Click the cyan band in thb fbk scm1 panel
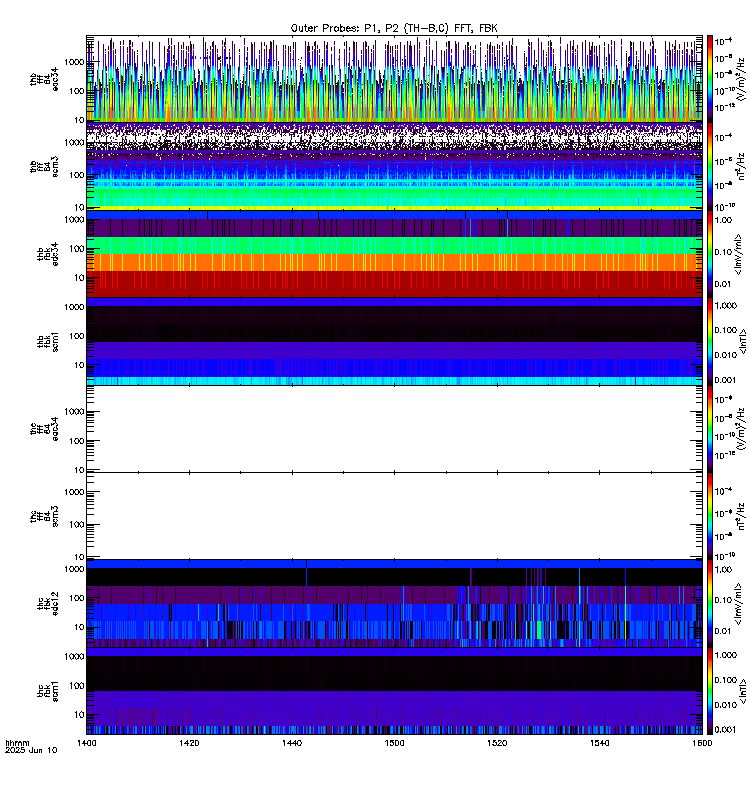750x800 pixels. (x=394, y=381)
